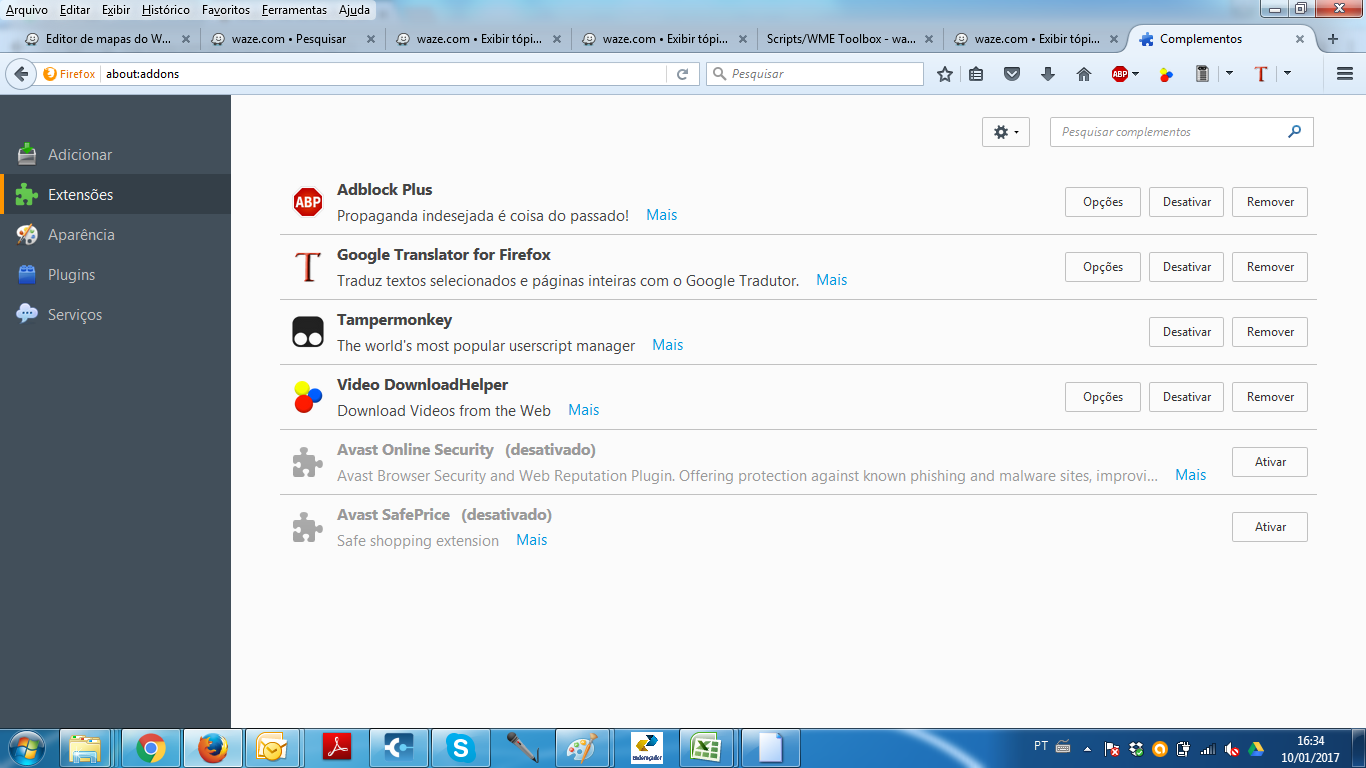Click the Google Drive tray icon
Screen dimensions: 1366x768
1256,748
